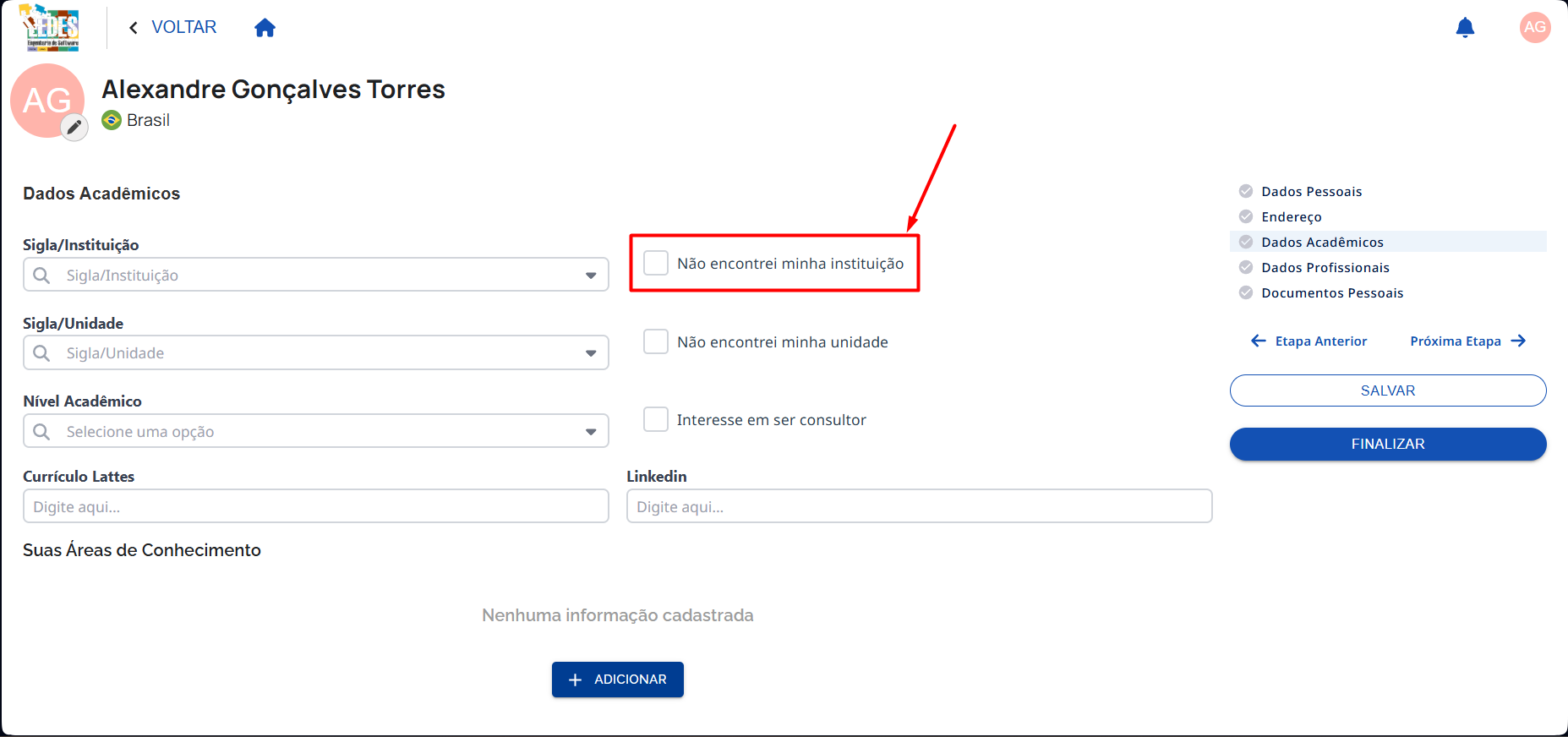Go to the Dados Profissionais step
This screenshot has width=1568, height=737.
tap(1325, 268)
